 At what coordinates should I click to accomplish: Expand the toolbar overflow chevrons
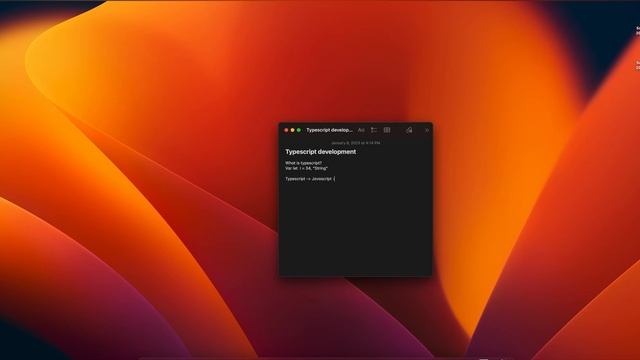[x=427, y=130]
